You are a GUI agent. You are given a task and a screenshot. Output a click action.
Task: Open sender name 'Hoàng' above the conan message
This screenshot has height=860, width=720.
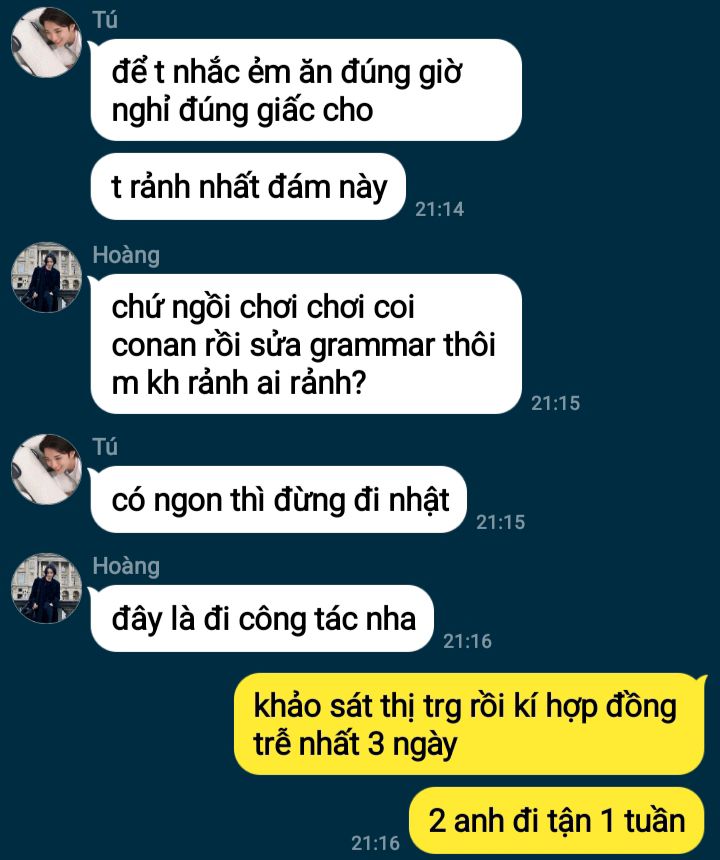[126, 256]
